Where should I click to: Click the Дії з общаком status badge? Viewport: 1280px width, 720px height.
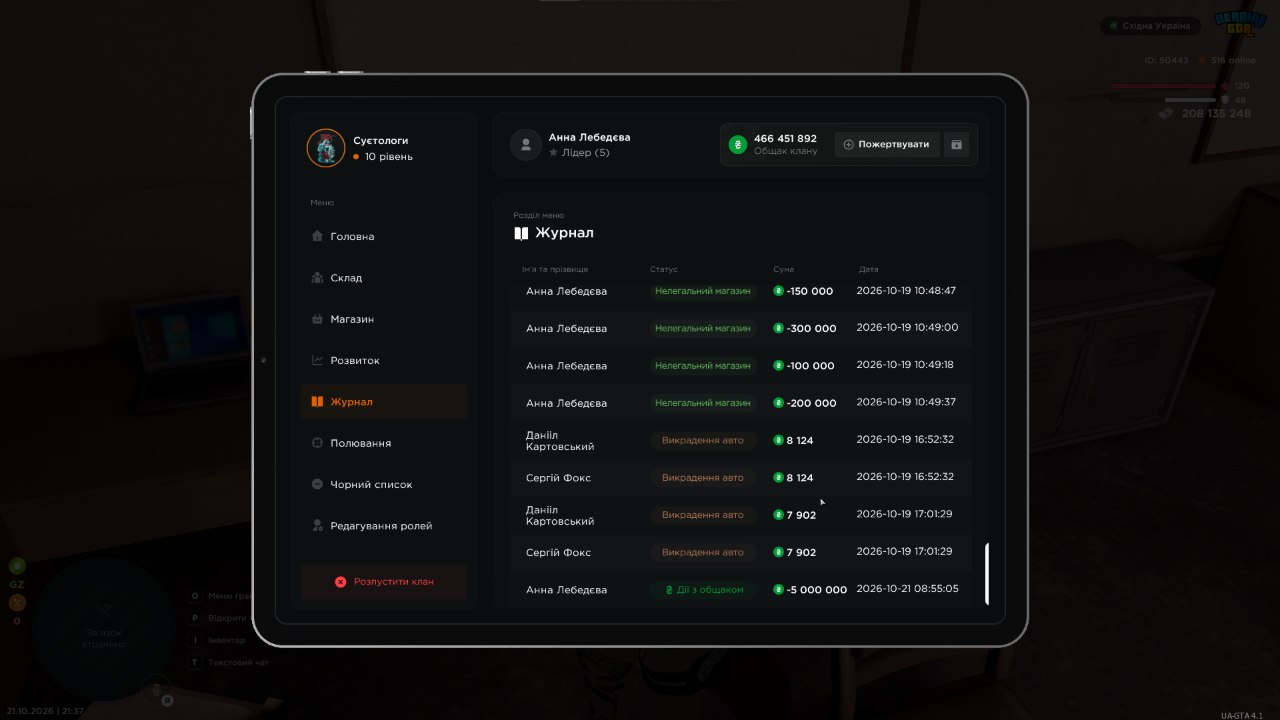coord(703,590)
